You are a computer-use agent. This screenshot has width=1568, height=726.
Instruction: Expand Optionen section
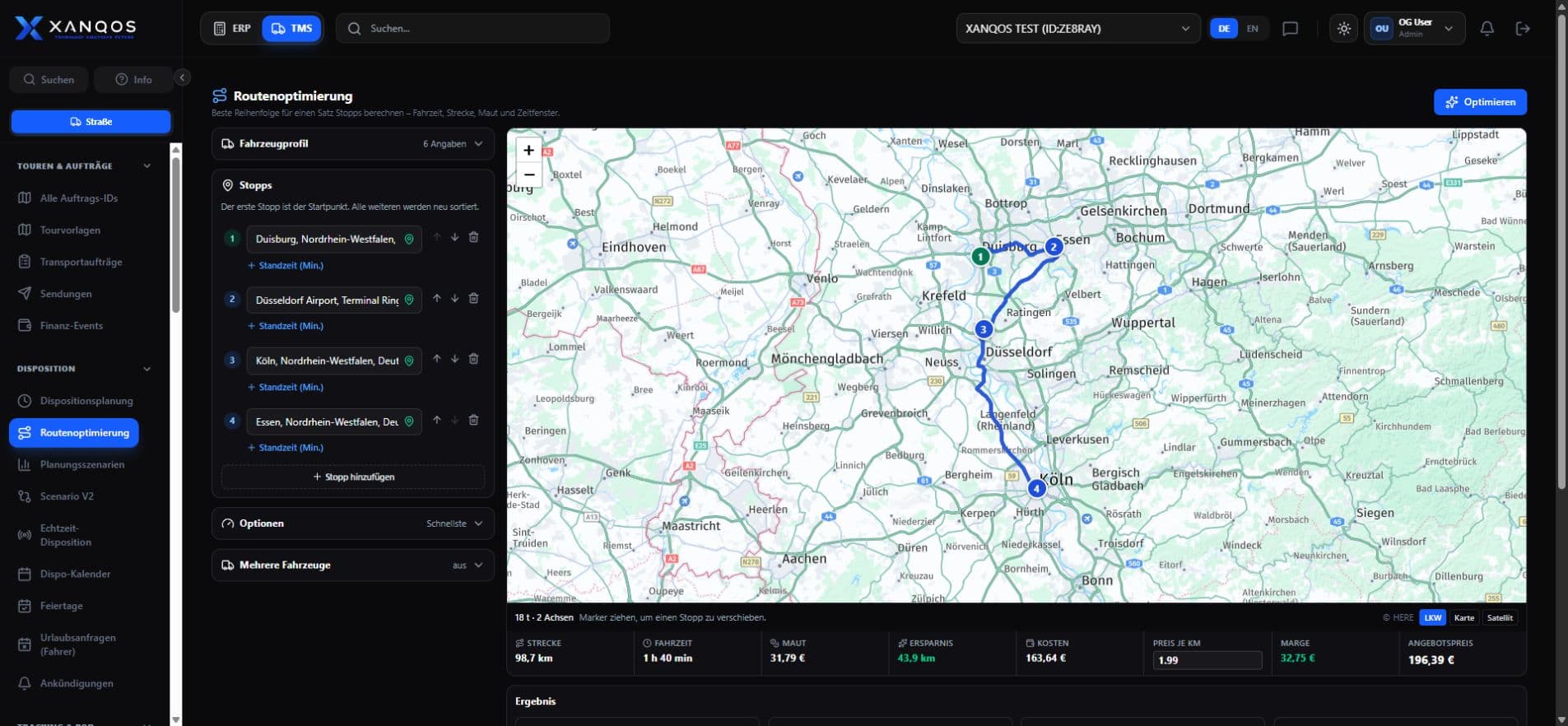353,524
